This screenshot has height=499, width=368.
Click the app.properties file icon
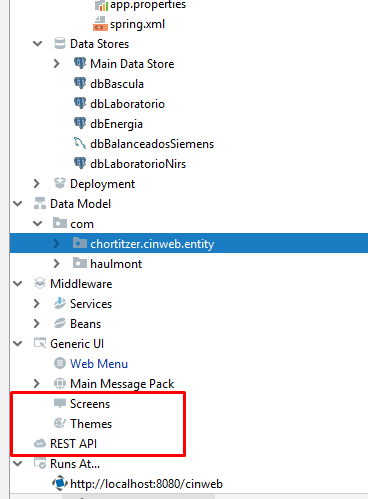coord(101,5)
